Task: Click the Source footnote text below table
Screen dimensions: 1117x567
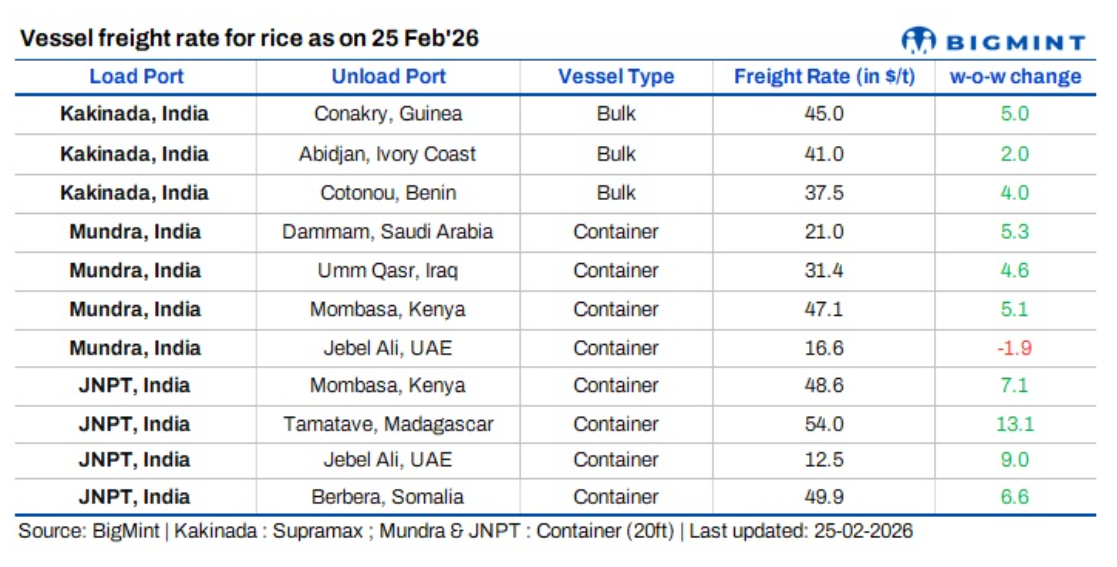Action: pos(465,531)
